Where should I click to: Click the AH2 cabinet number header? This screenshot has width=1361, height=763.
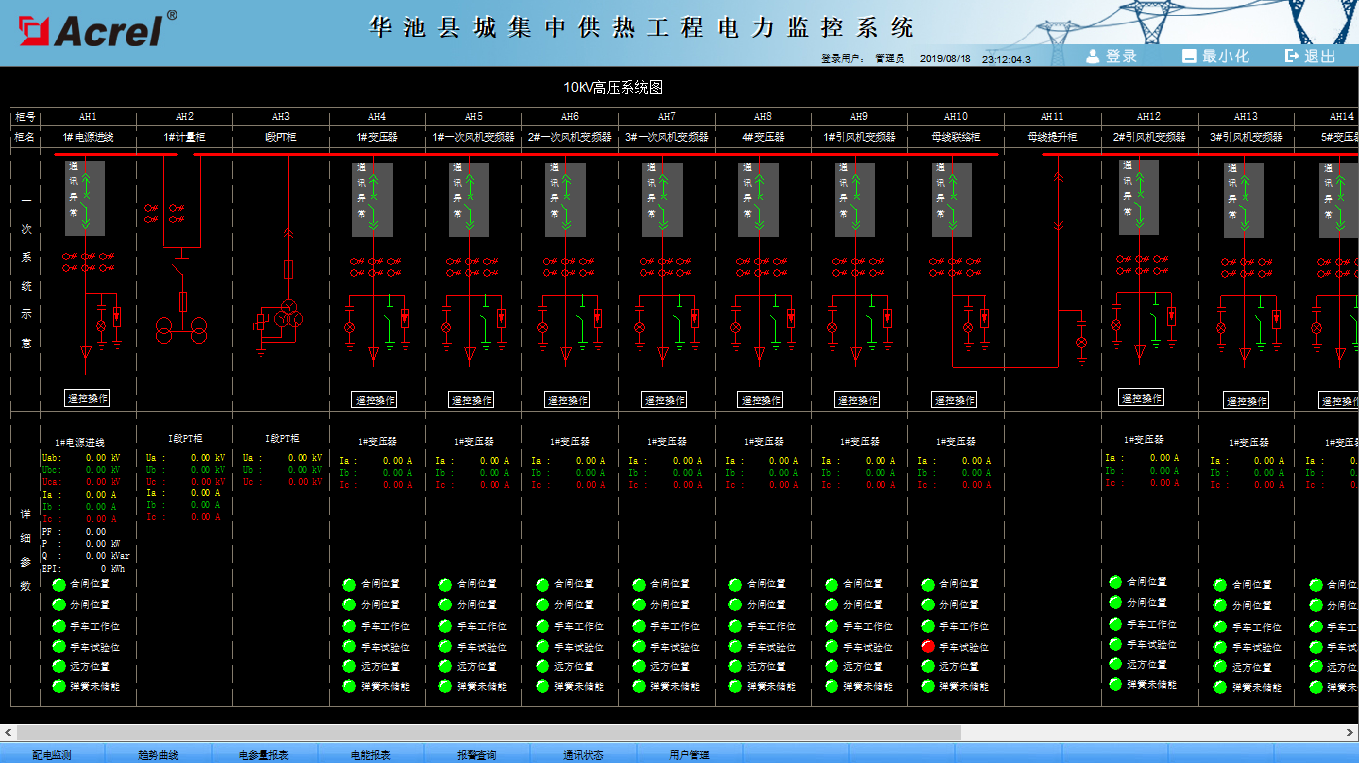pos(184,117)
